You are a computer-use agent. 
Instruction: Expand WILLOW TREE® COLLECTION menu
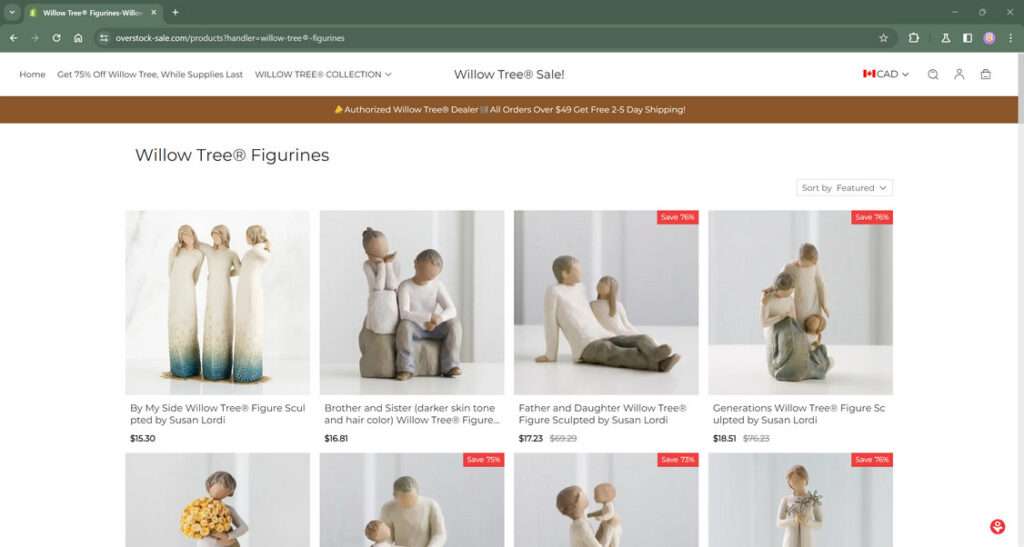coord(323,74)
